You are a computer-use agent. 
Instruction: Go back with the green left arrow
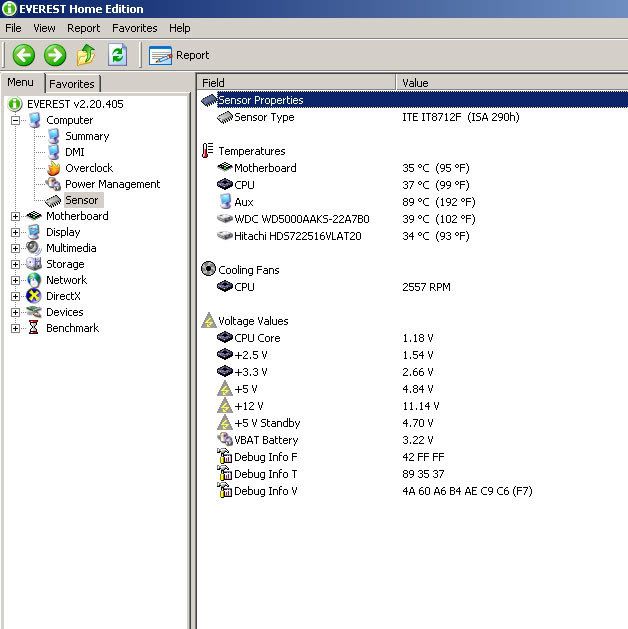[24, 55]
